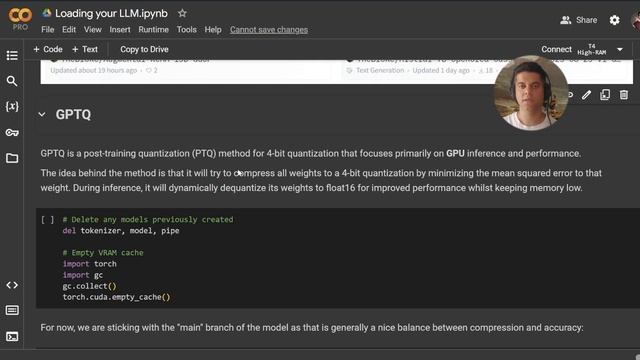The image size is (640, 360).
Task: Expand the Connect options dropdown arrow
Action: pos(620,49)
